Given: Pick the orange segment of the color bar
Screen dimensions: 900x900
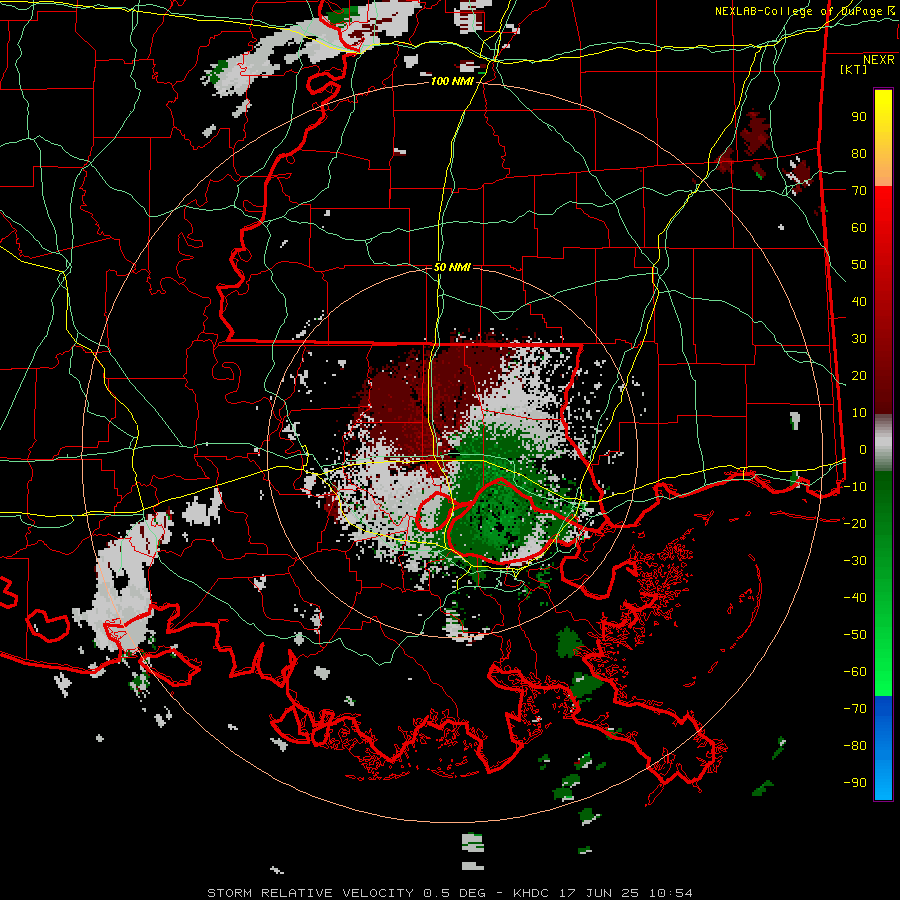Looking at the screenshot, I should 883,170.
